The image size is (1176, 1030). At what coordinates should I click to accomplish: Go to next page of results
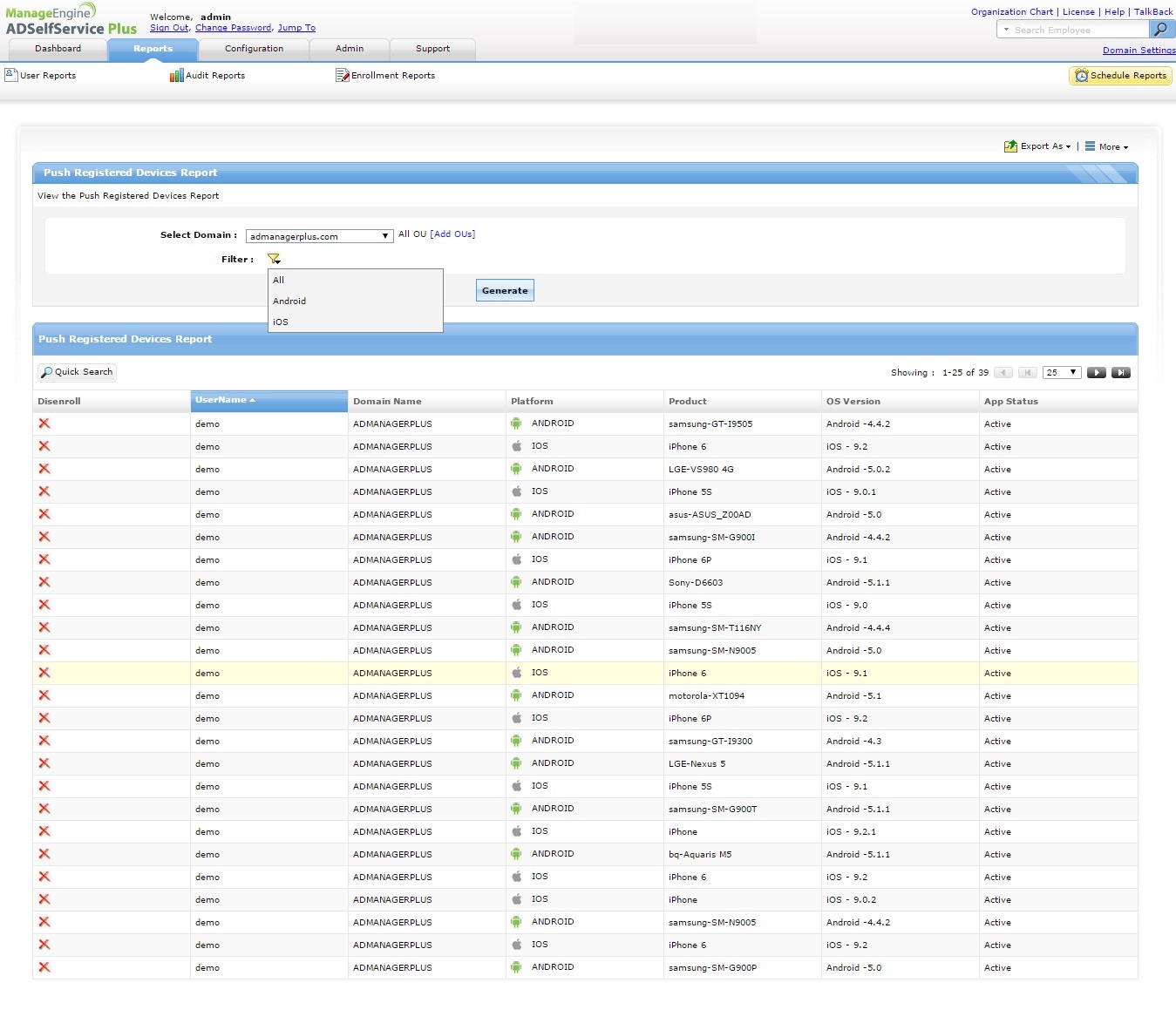pyautogui.click(x=1097, y=373)
